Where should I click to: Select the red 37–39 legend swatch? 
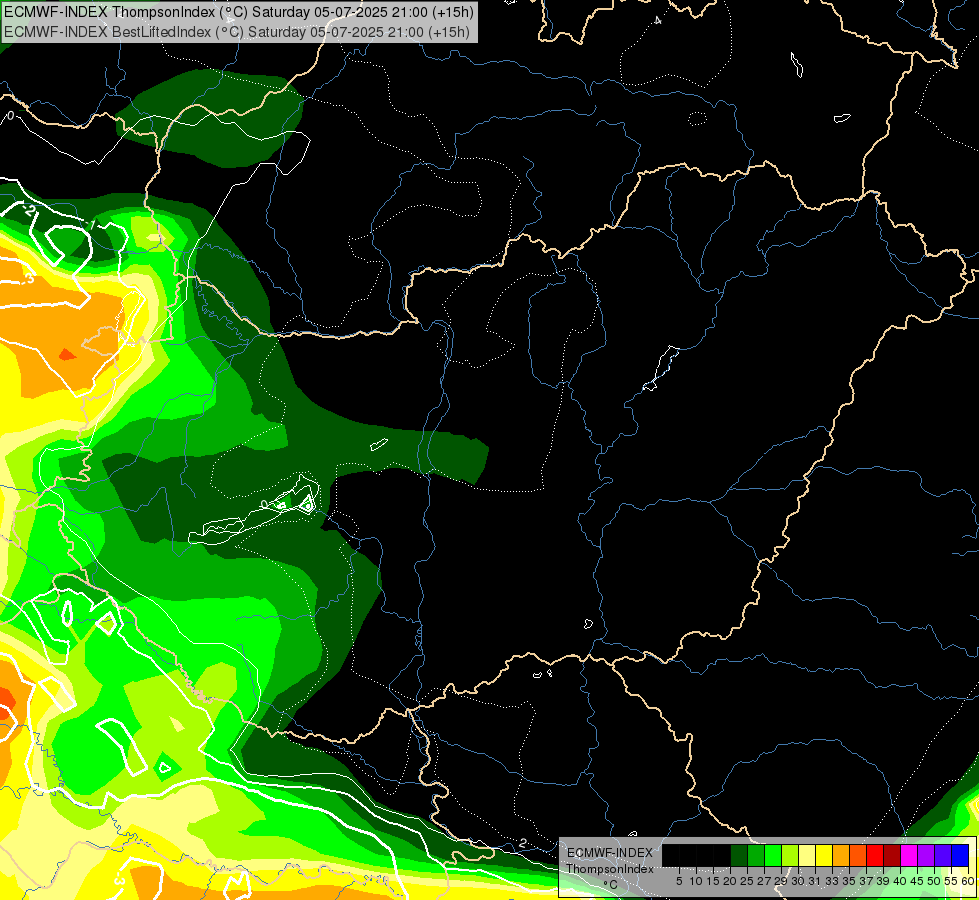tap(875, 855)
